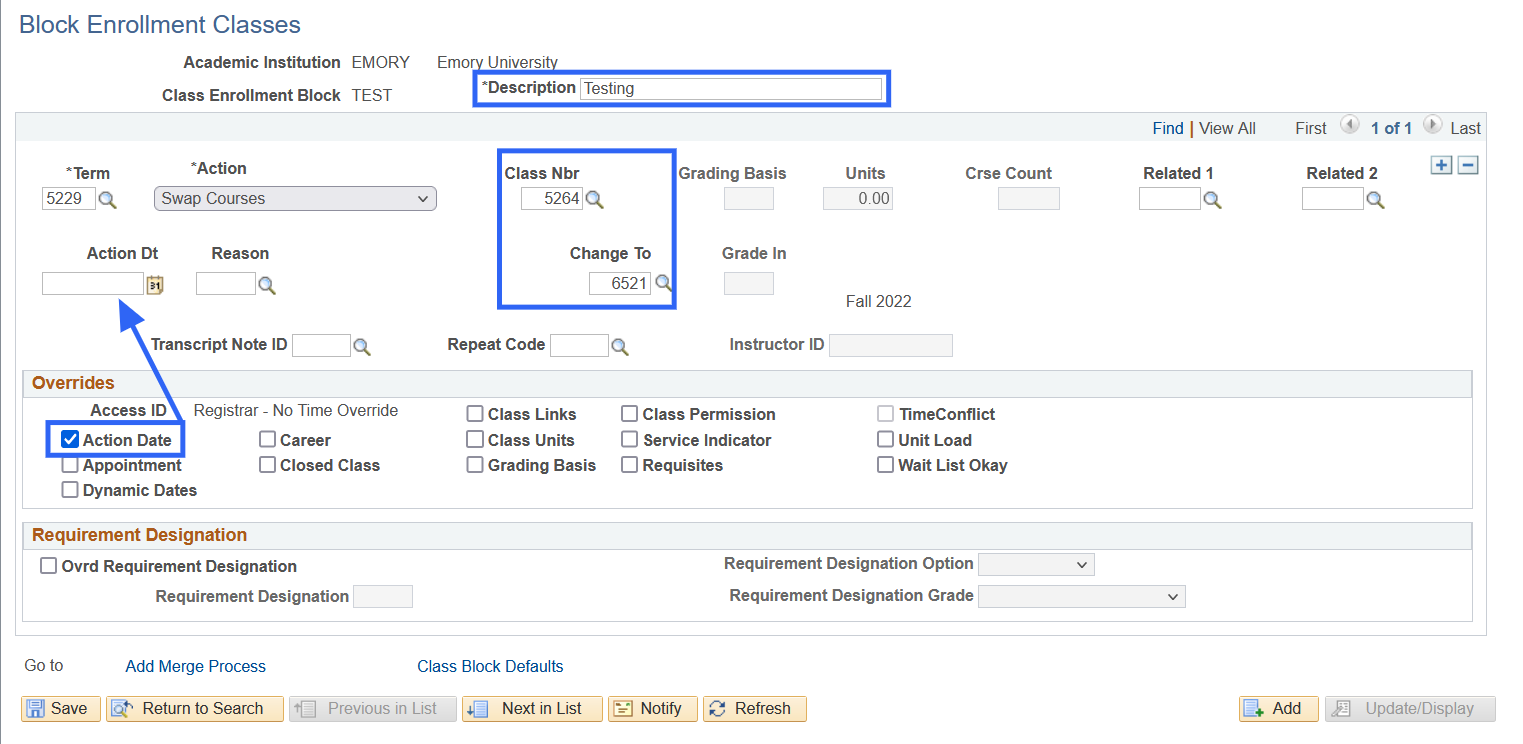Open the Add Merge Process link

(x=195, y=666)
